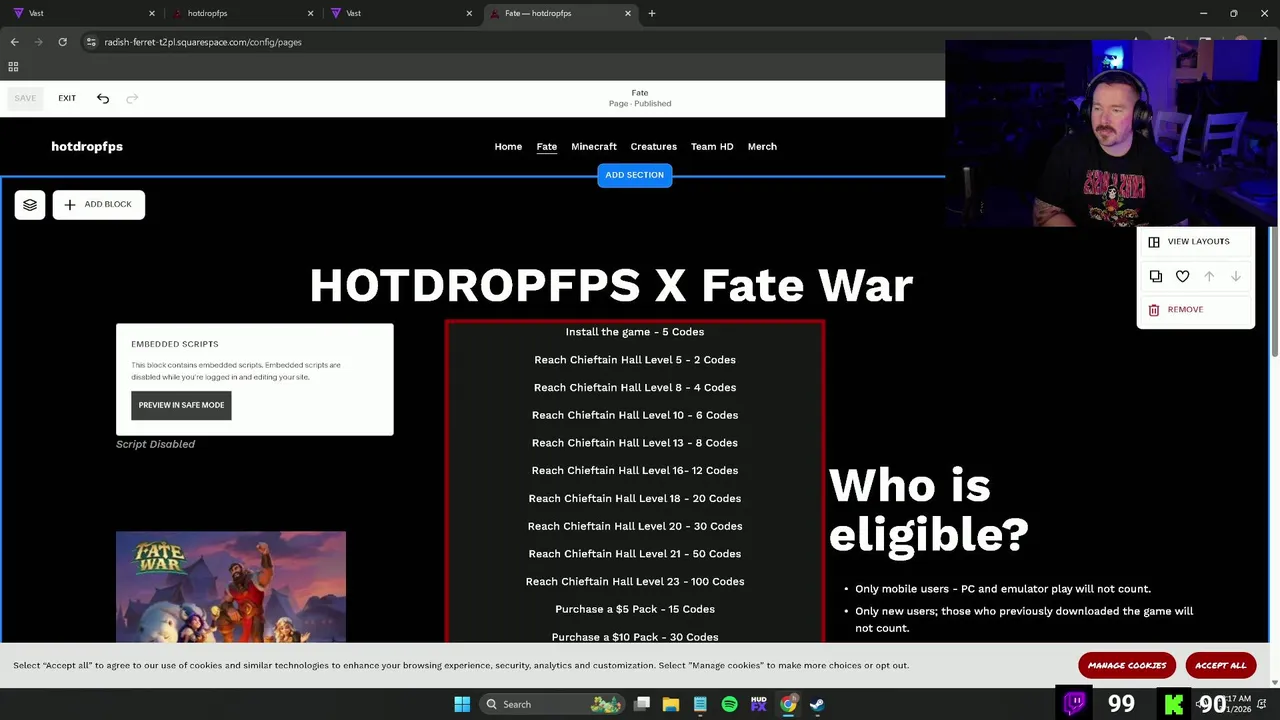Move section up with the arrow

pyautogui.click(x=1209, y=276)
